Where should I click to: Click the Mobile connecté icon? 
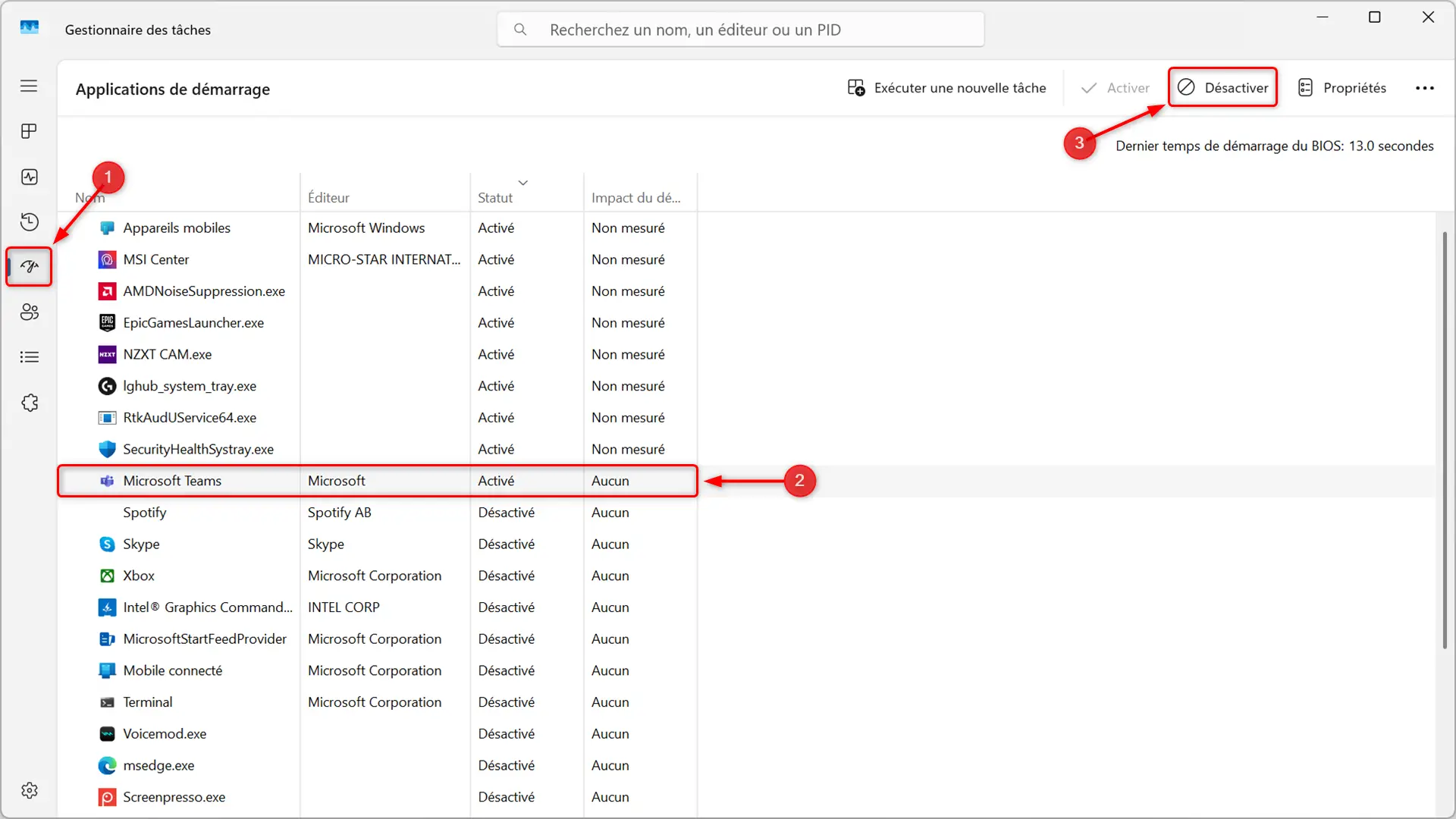click(x=108, y=671)
